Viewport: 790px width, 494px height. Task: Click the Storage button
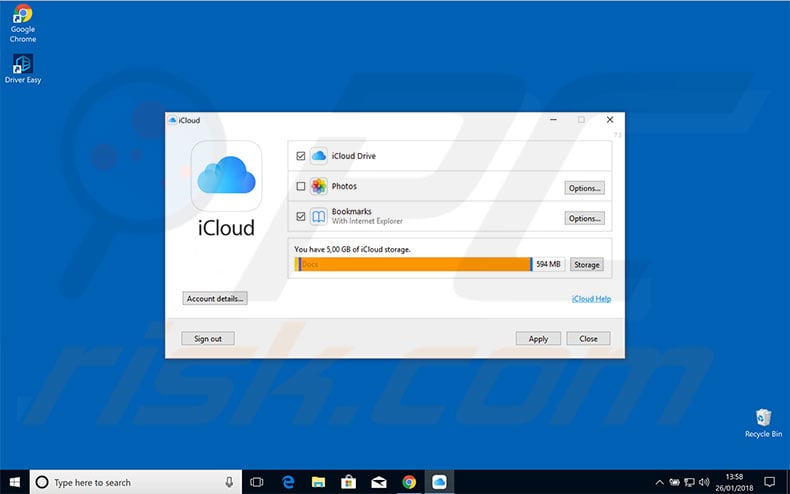[x=586, y=265]
